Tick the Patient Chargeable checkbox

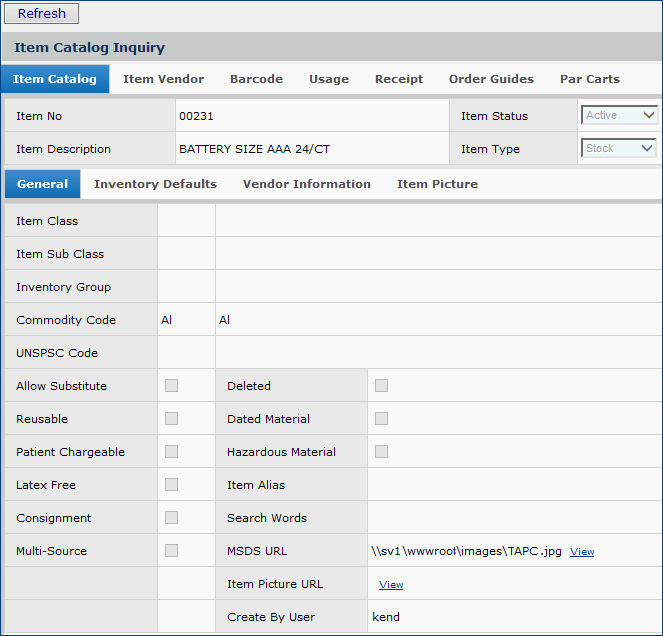tap(172, 452)
